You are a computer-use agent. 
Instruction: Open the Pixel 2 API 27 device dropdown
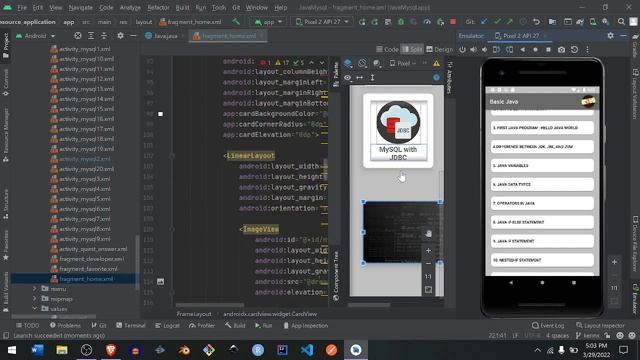coord(322,22)
